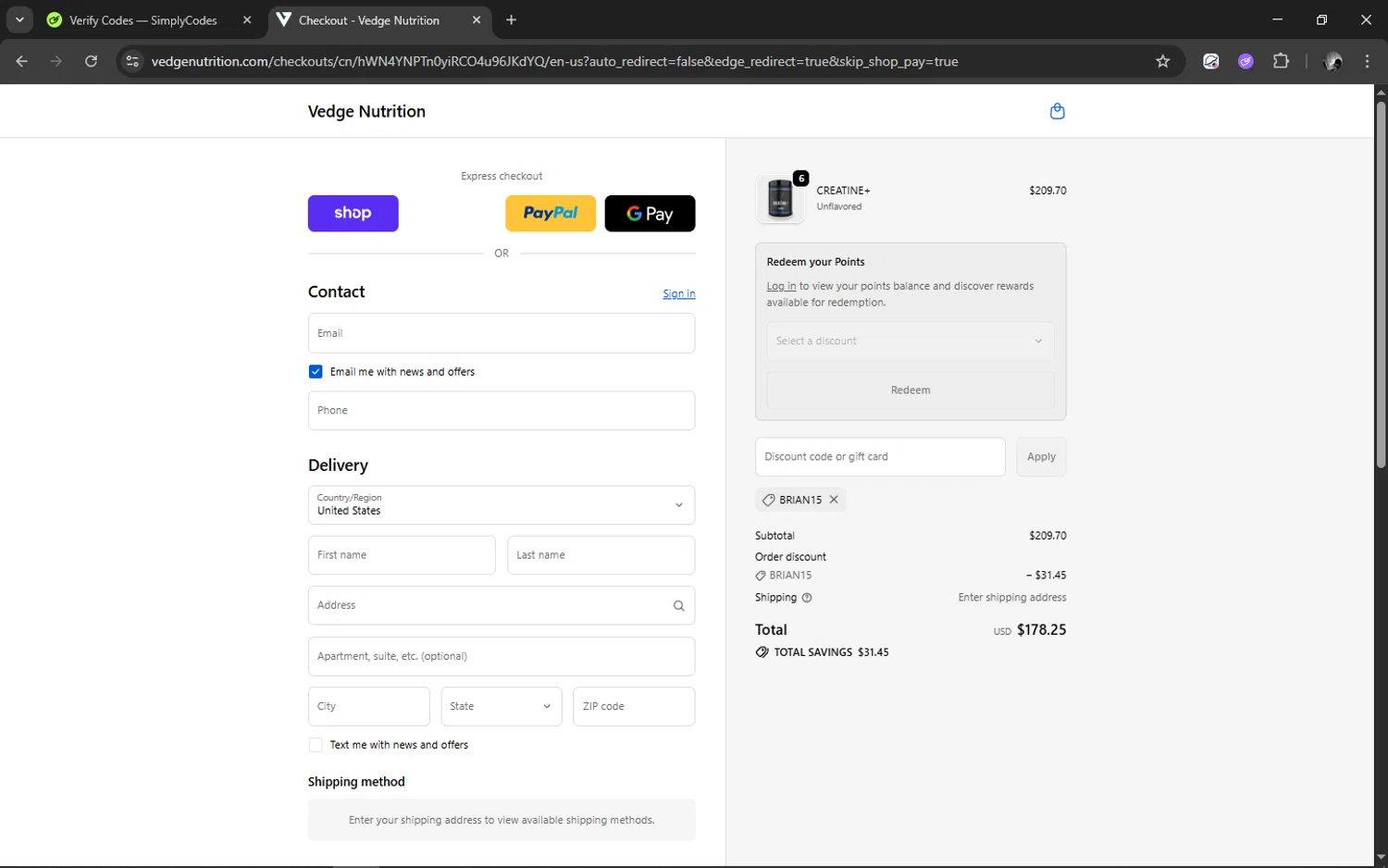Click the $178.25 total amount
Image resolution: width=1388 pixels, height=868 pixels.
point(1041,630)
